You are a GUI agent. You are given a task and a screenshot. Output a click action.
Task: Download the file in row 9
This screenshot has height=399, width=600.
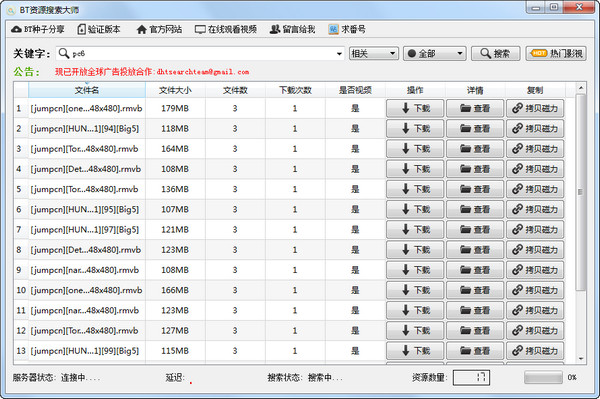coord(415,270)
